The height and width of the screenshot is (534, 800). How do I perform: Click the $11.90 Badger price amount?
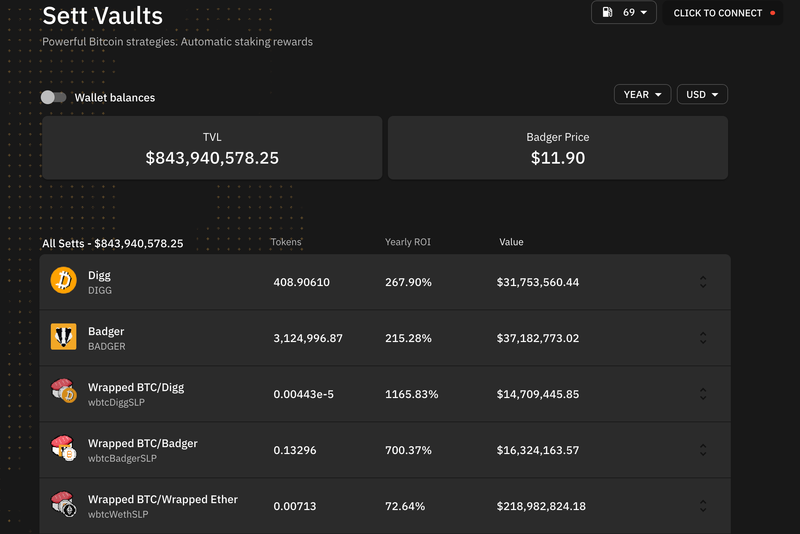click(x=558, y=158)
